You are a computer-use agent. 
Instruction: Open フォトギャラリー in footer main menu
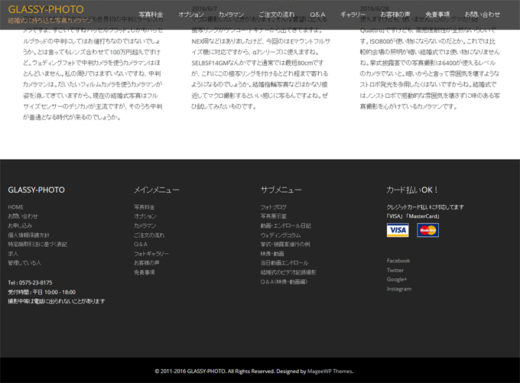(x=151, y=254)
